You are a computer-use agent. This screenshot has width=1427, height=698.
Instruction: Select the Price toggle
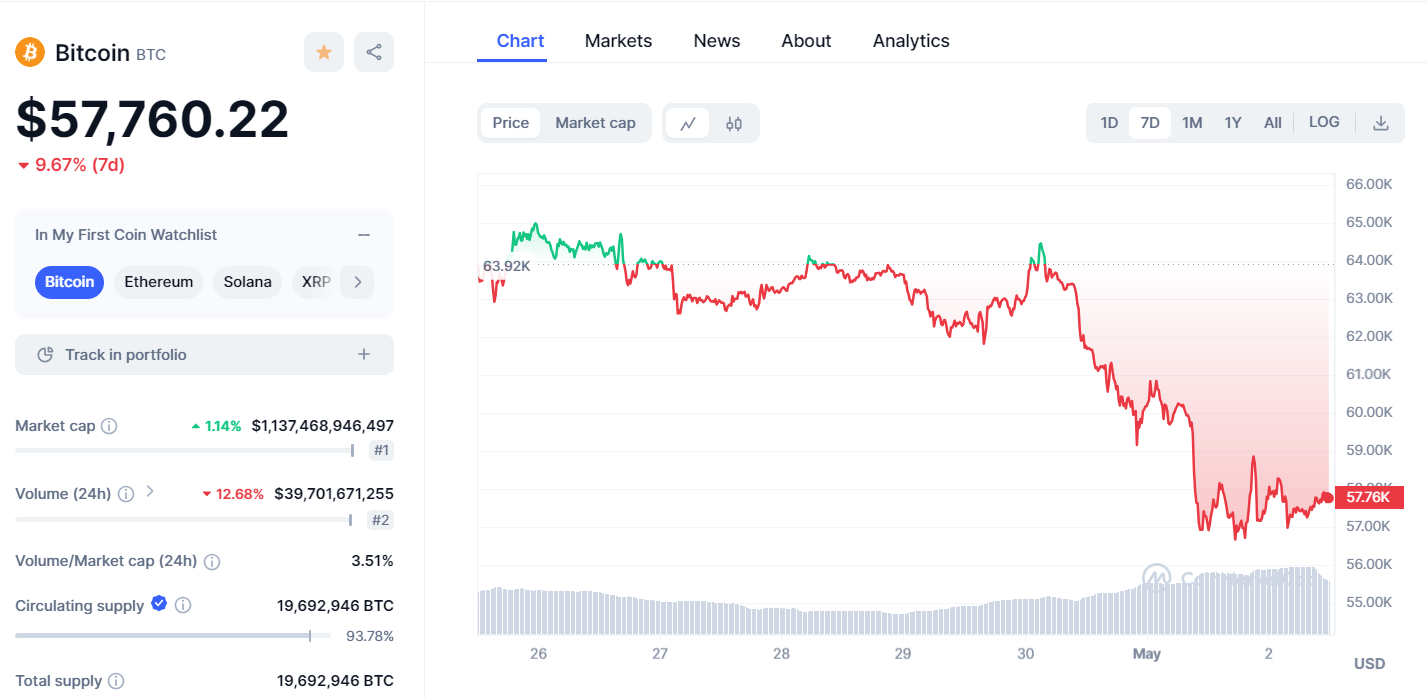(511, 123)
